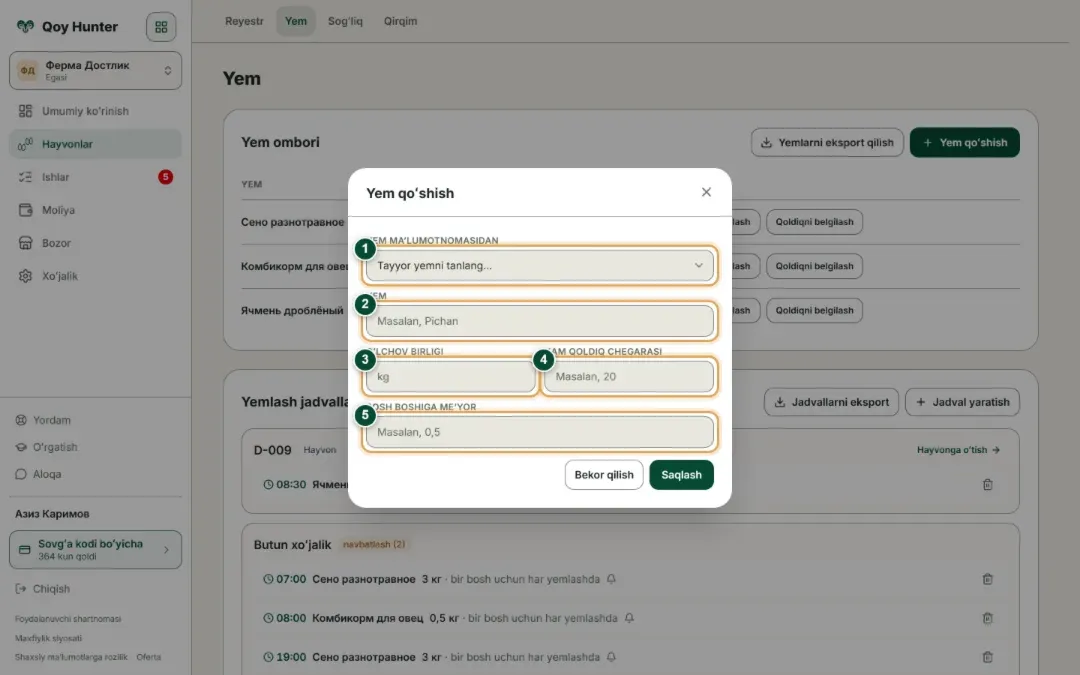Follow the Hayvonga o'tish link
Image resolution: width=1080 pixels, height=675 pixels.
coord(958,450)
